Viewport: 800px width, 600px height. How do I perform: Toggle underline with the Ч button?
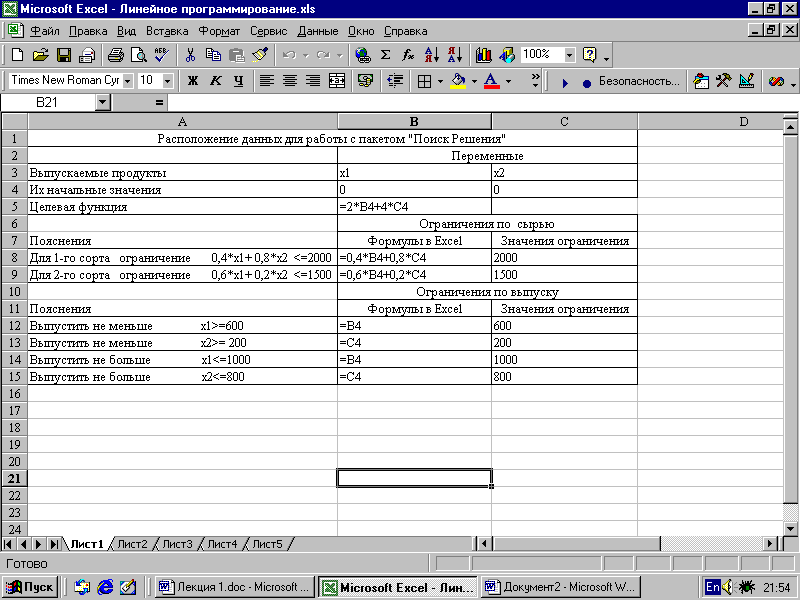[x=239, y=81]
